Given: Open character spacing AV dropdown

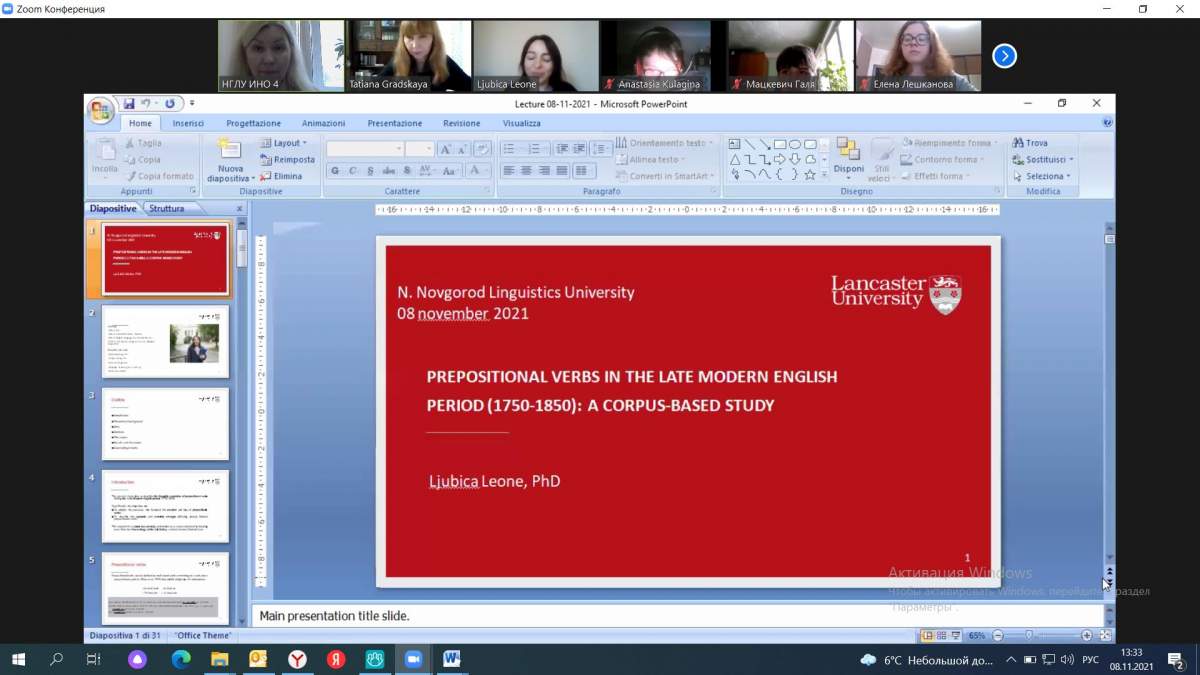Looking at the screenshot, I should click(x=427, y=171).
